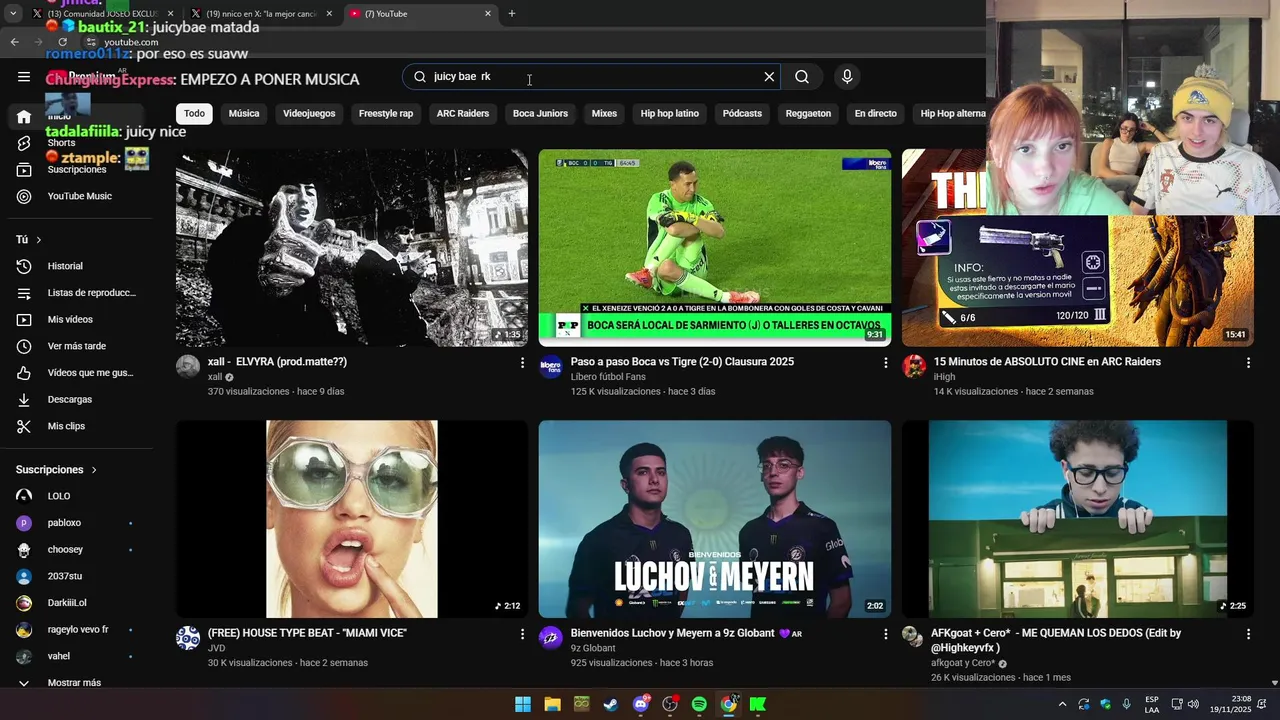Select the Freestyle rap chip
Viewport: 1280px width, 720px height.
(x=386, y=113)
